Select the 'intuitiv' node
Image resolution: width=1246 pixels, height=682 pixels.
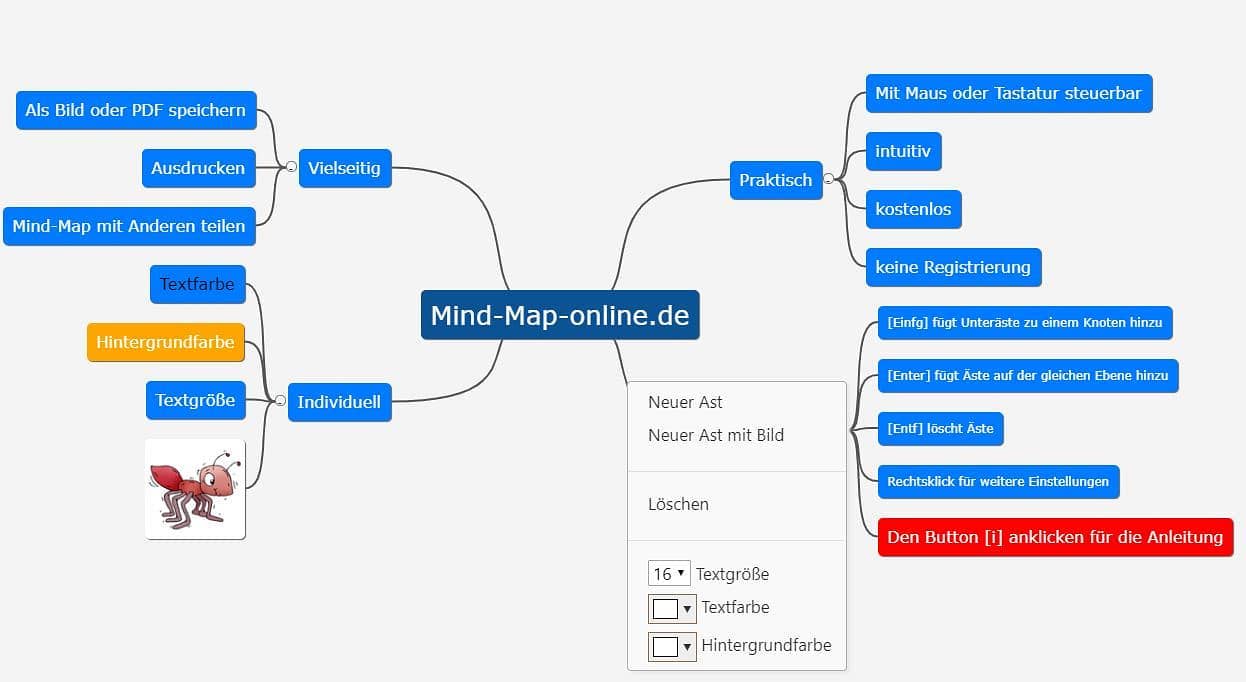coord(903,151)
